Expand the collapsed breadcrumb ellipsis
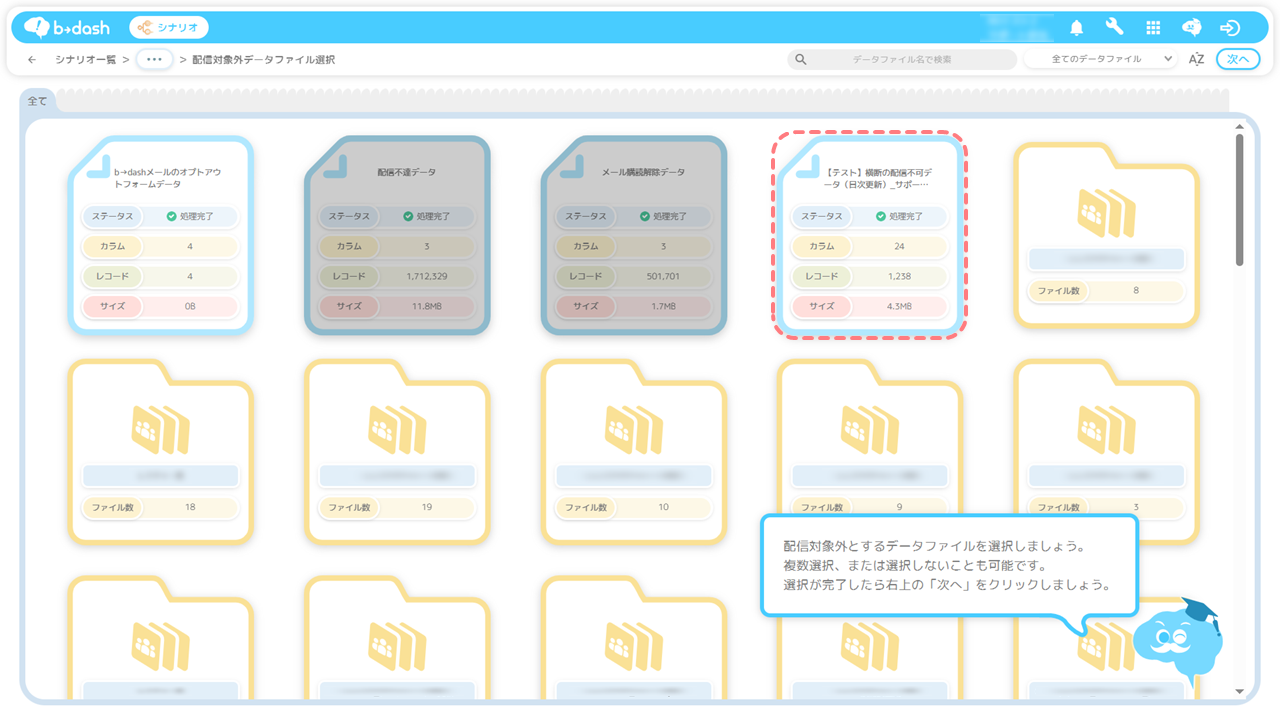 [154, 59]
